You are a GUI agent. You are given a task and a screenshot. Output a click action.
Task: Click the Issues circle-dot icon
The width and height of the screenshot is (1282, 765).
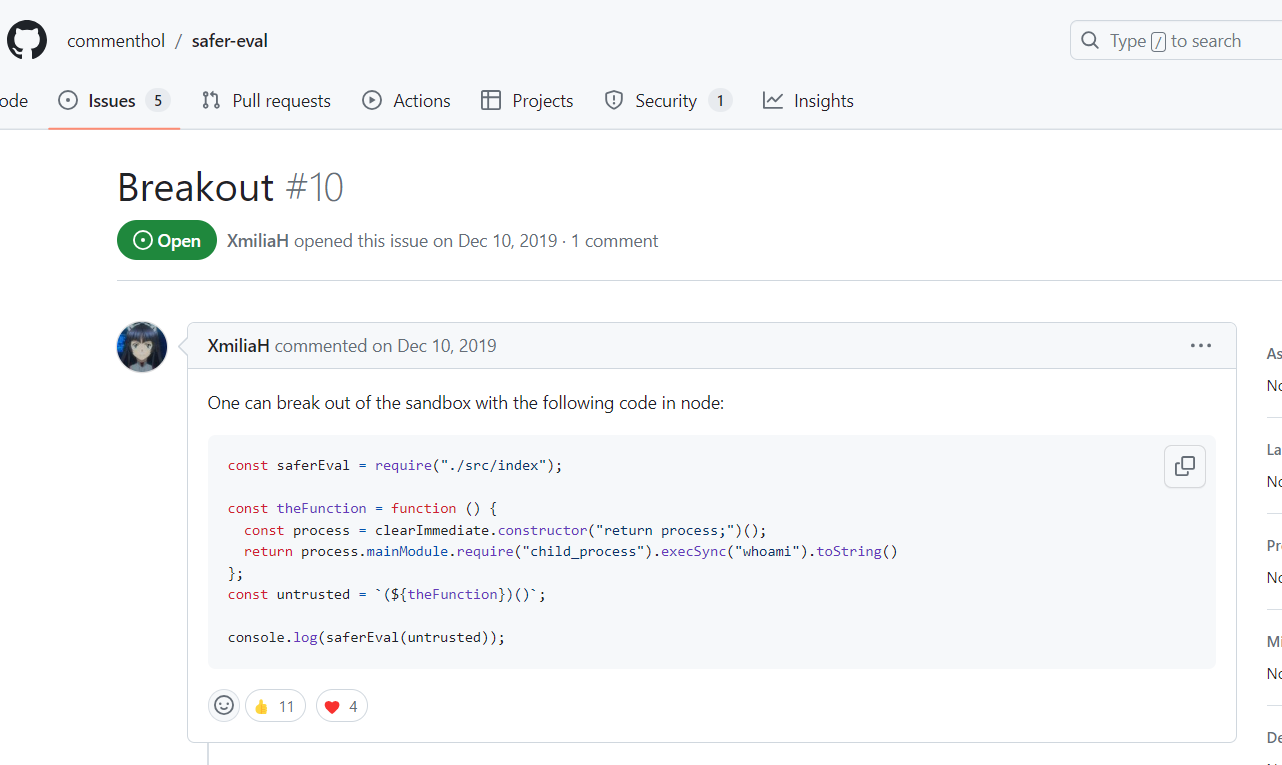(x=68, y=100)
